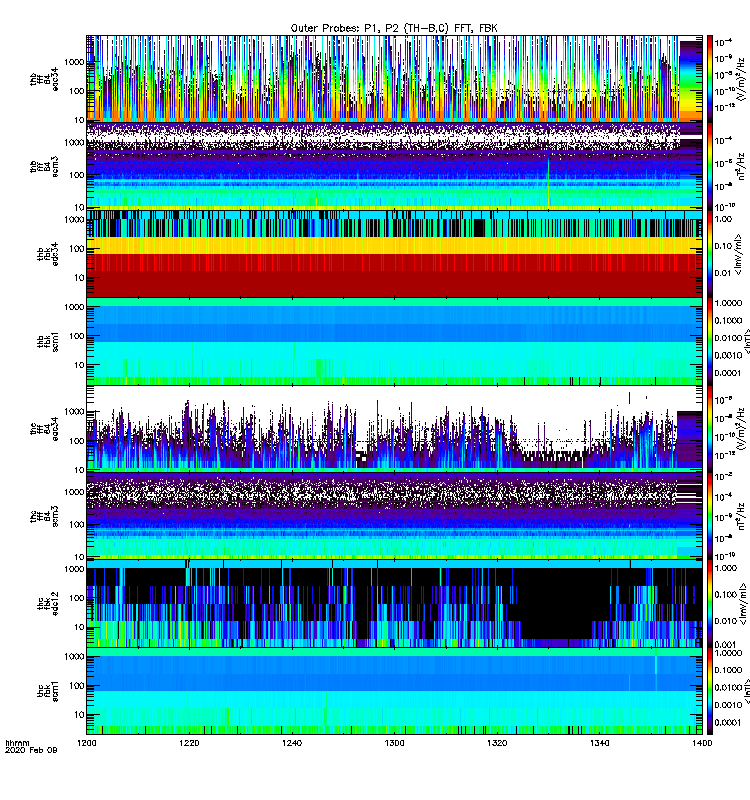Image resolution: width=750 pixels, height=800 pixels.
Task: Click the thc fbk edc12 spectrogram panel
Action: pyautogui.click(x=394, y=604)
